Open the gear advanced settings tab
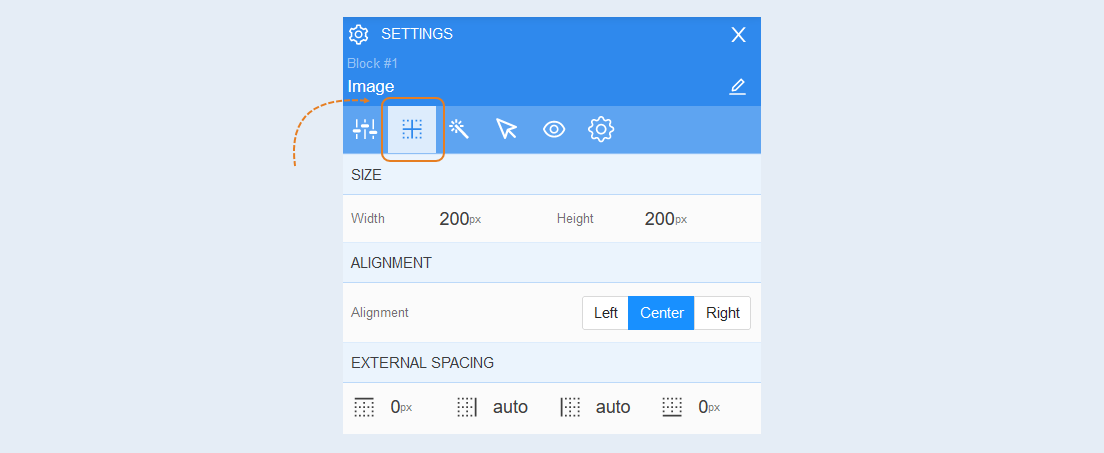 pos(601,129)
